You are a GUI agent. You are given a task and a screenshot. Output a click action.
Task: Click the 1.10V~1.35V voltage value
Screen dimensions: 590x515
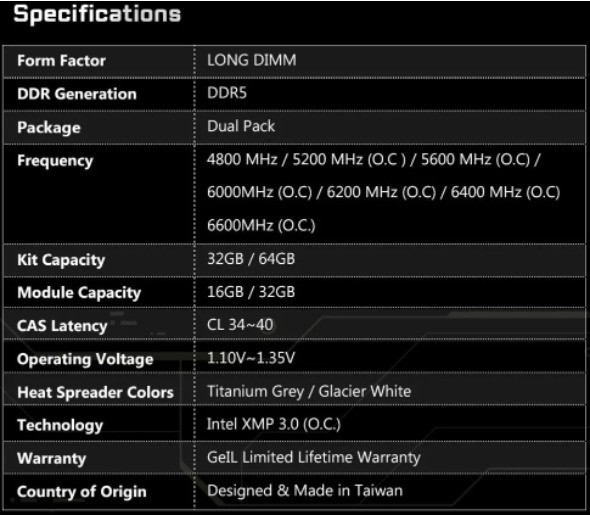251,358
